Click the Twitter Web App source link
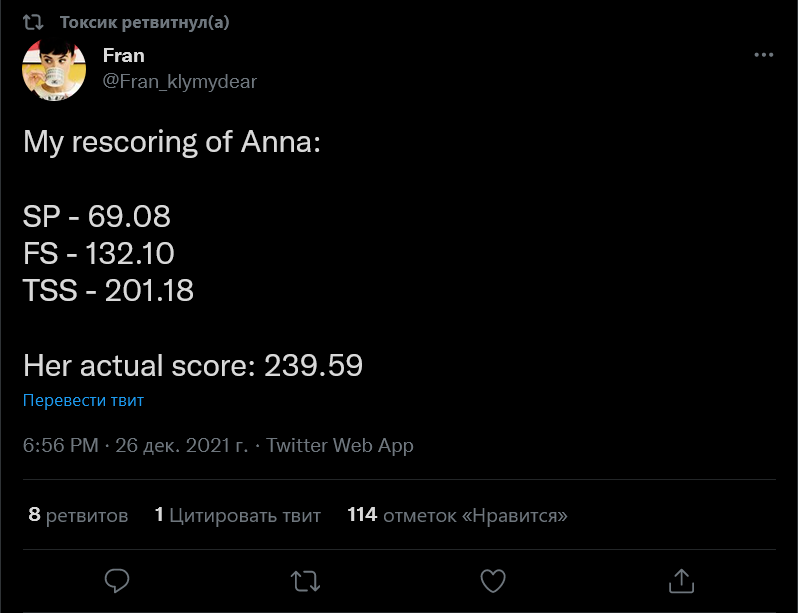The width and height of the screenshot is (798, 614). pos(340,446)
